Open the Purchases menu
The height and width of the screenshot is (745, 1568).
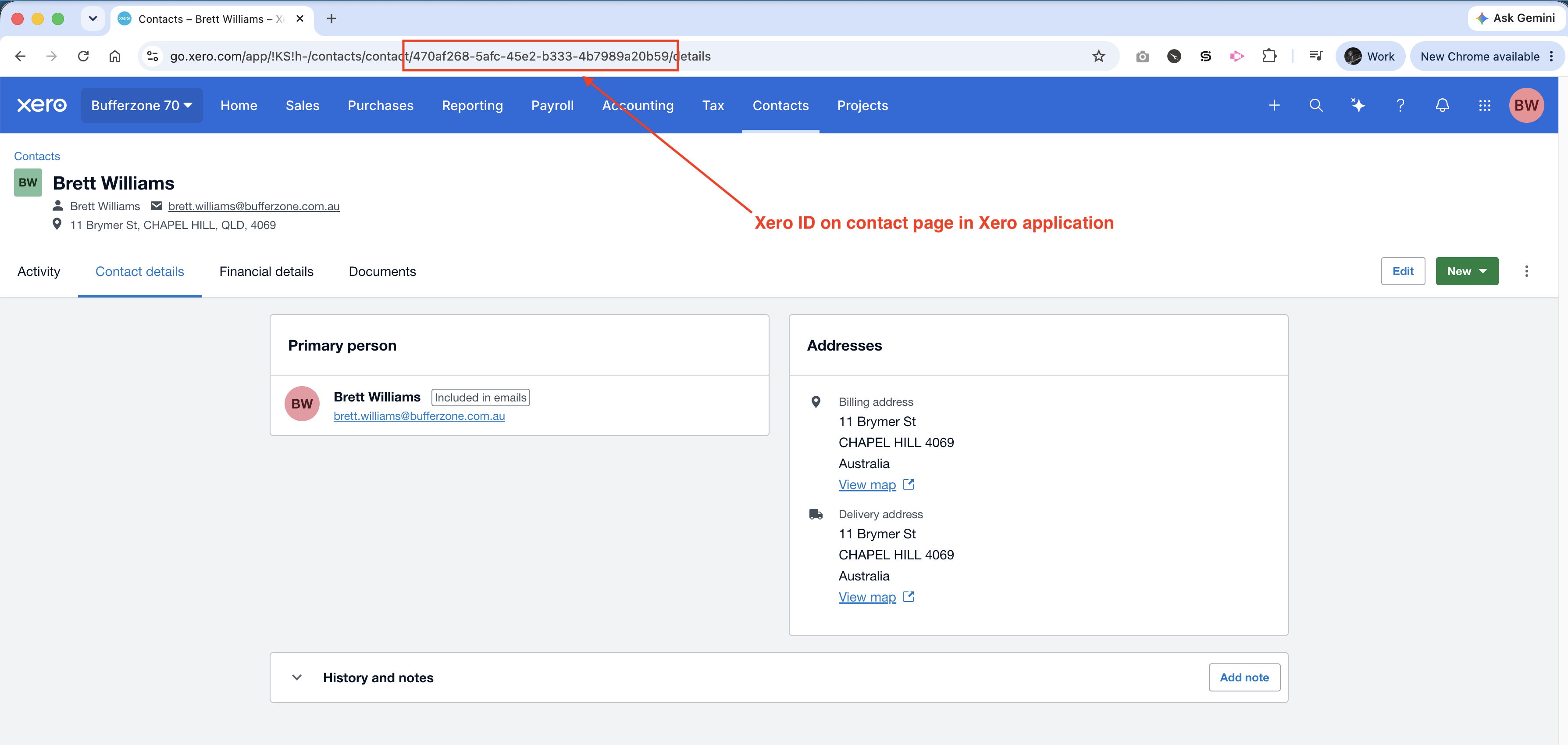coord(381,105)
